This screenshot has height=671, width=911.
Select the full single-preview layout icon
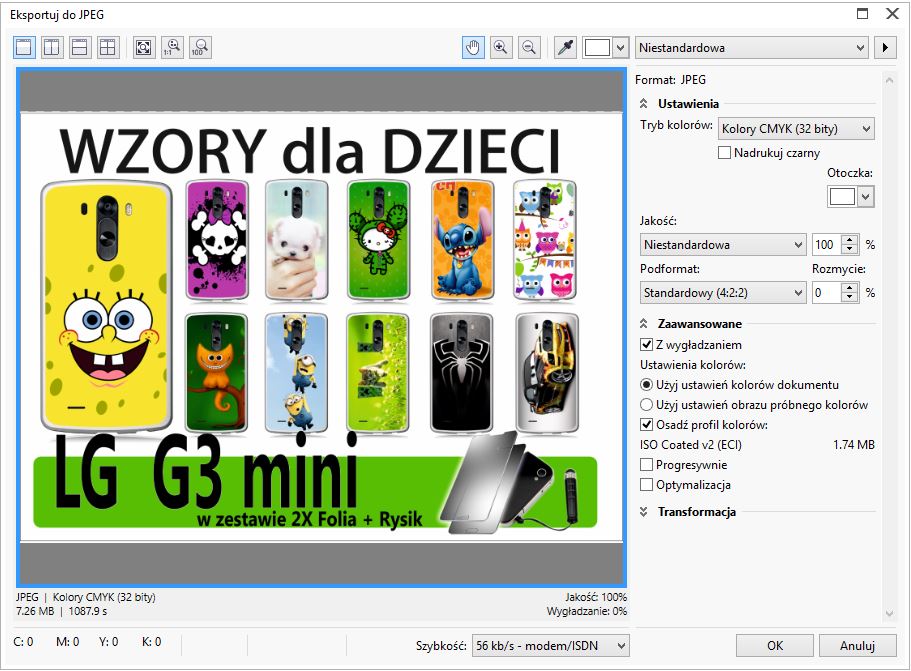pos(24,47)
